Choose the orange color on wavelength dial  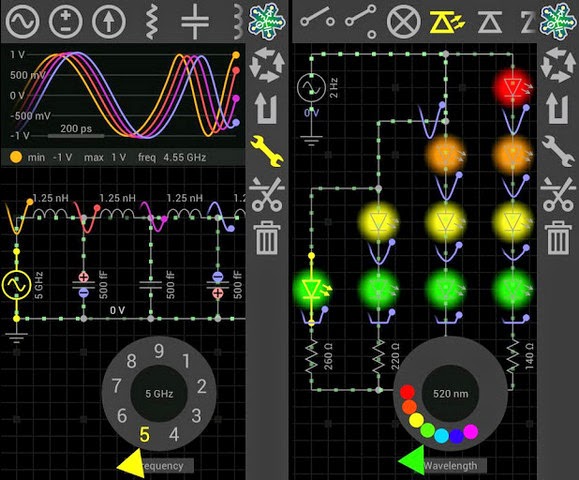point(409,407)
